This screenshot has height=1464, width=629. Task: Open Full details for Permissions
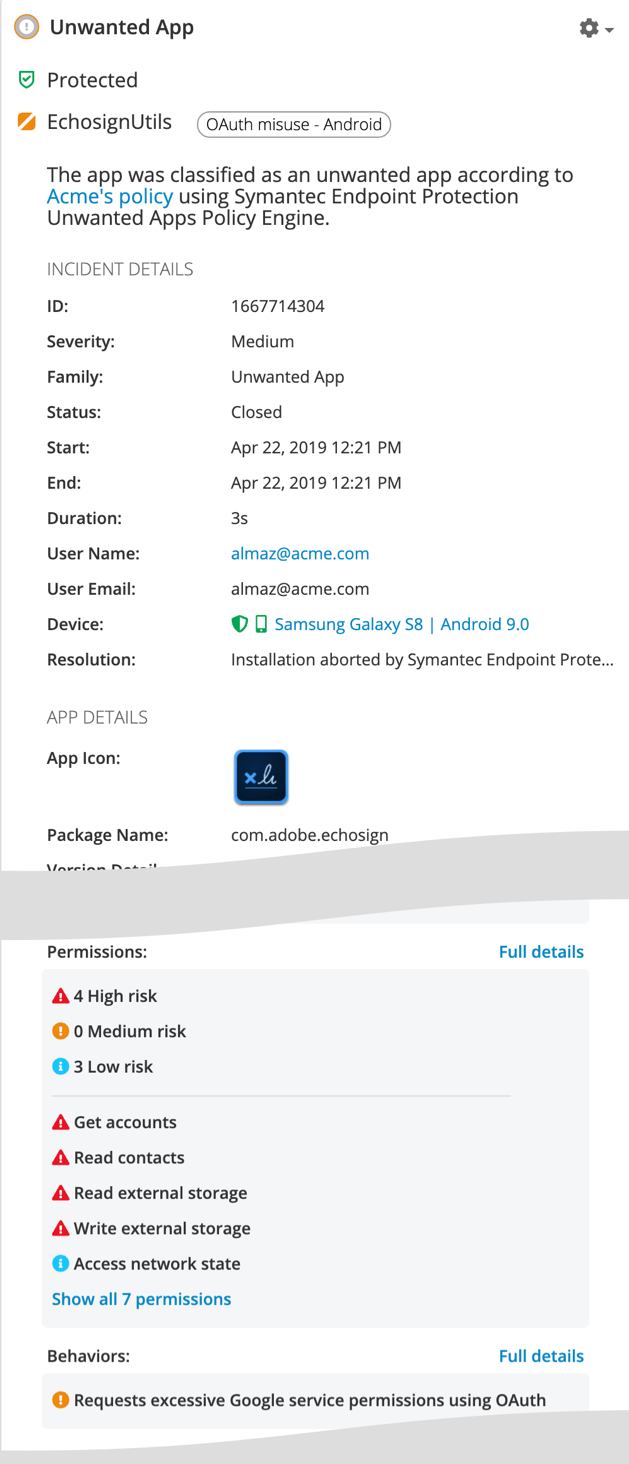[x=541, y=952]
